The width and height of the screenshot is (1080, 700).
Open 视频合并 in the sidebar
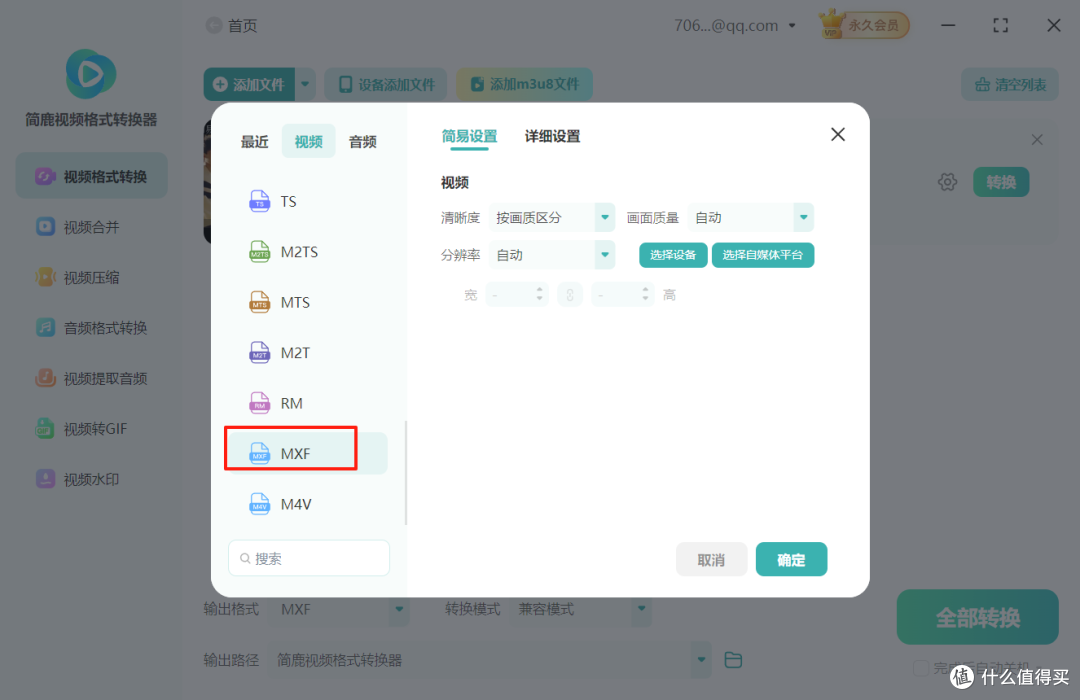click(92, 227)
